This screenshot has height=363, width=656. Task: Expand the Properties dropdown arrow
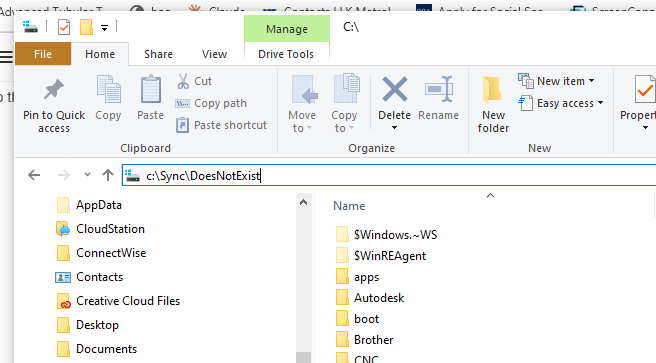coord(645,128)
